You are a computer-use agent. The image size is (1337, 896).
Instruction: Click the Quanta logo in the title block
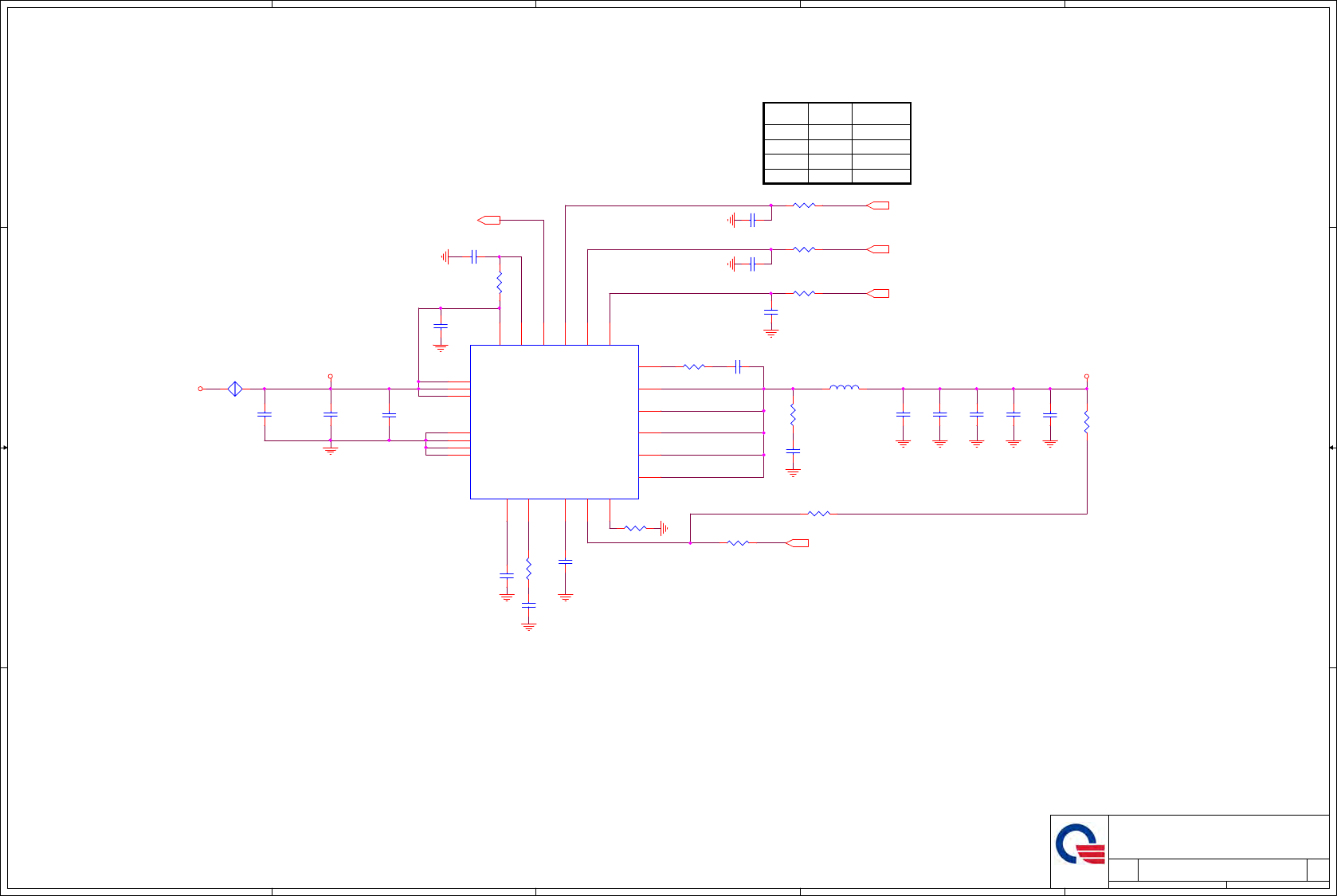[1080, 845]
